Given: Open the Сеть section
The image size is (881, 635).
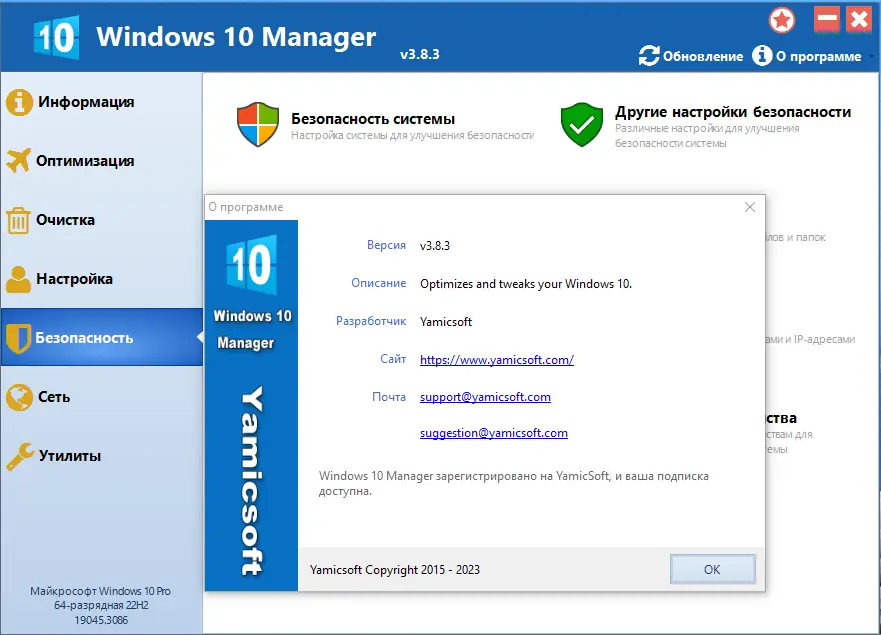Looking at the screenshot, I should click(x=101, y=397).
